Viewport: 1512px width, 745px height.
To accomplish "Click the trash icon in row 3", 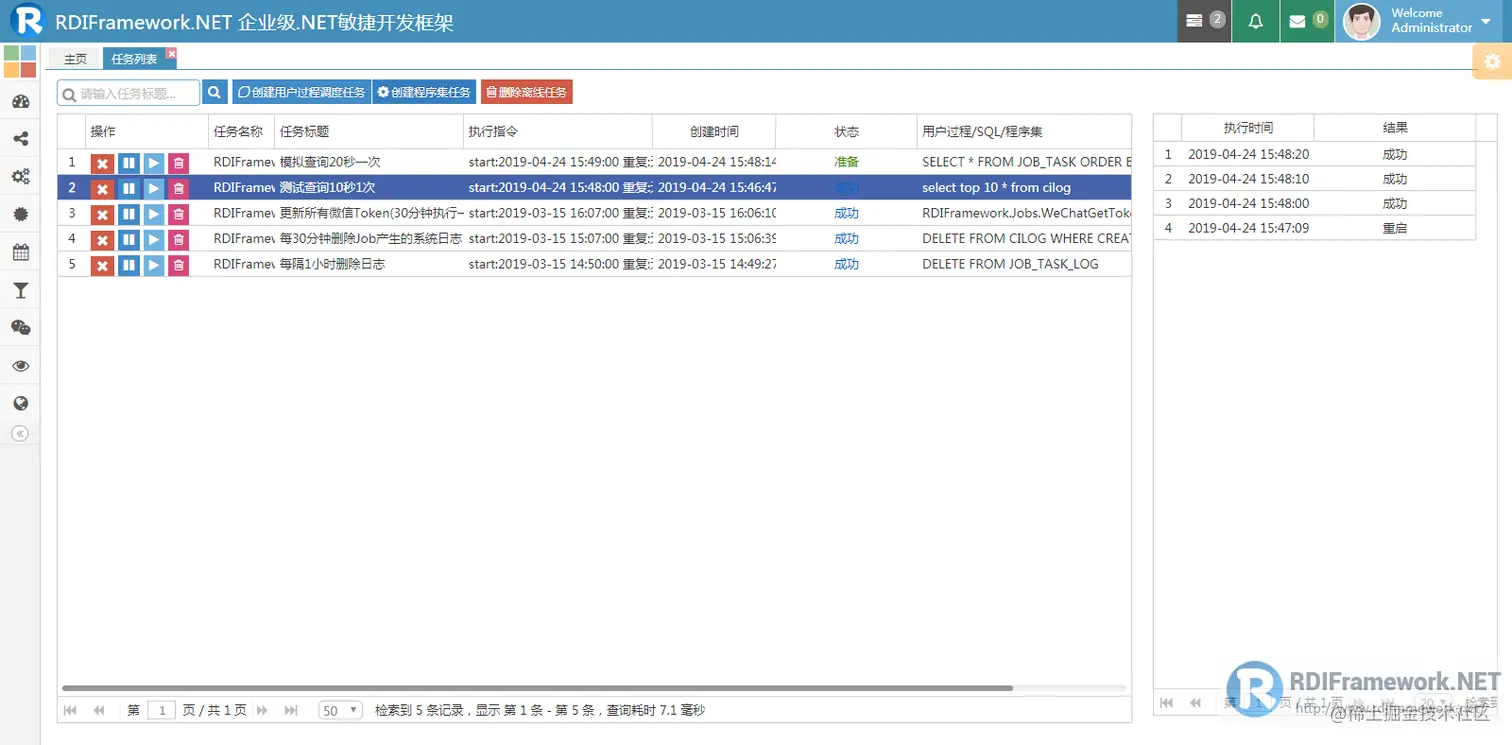I will point(178,214).
